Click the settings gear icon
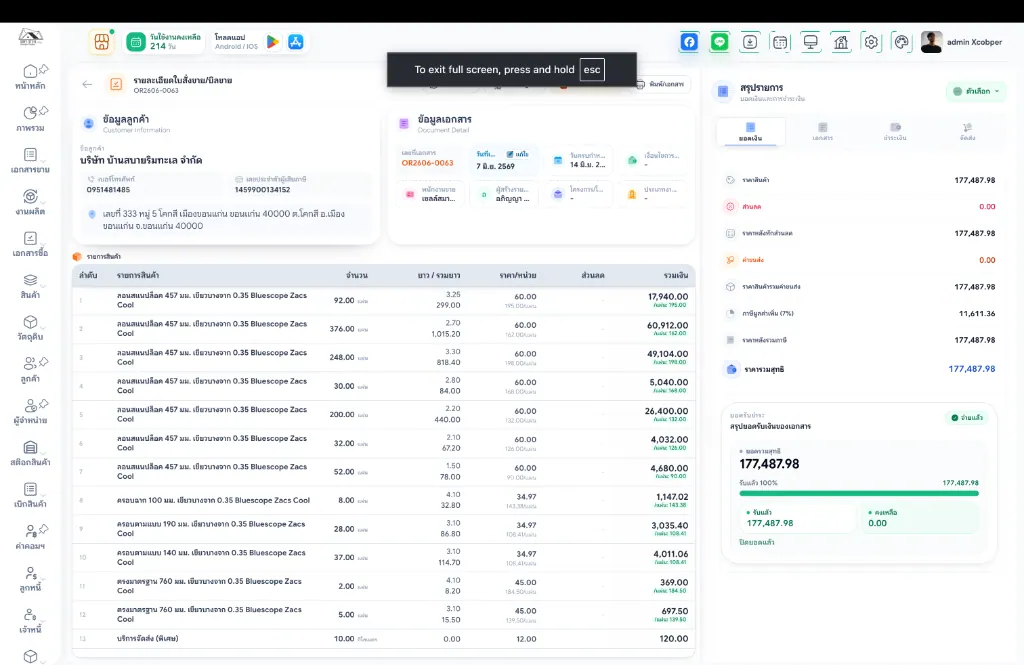This screenshot has height=665, width=1024. (x=871, y=42)
